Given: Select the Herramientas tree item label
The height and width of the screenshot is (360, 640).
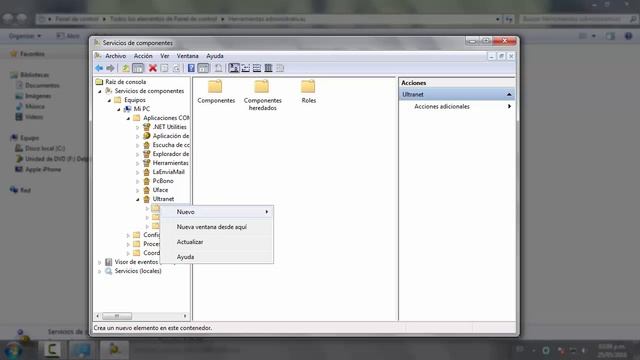Looking at the screenshot, I should point(171,163).
